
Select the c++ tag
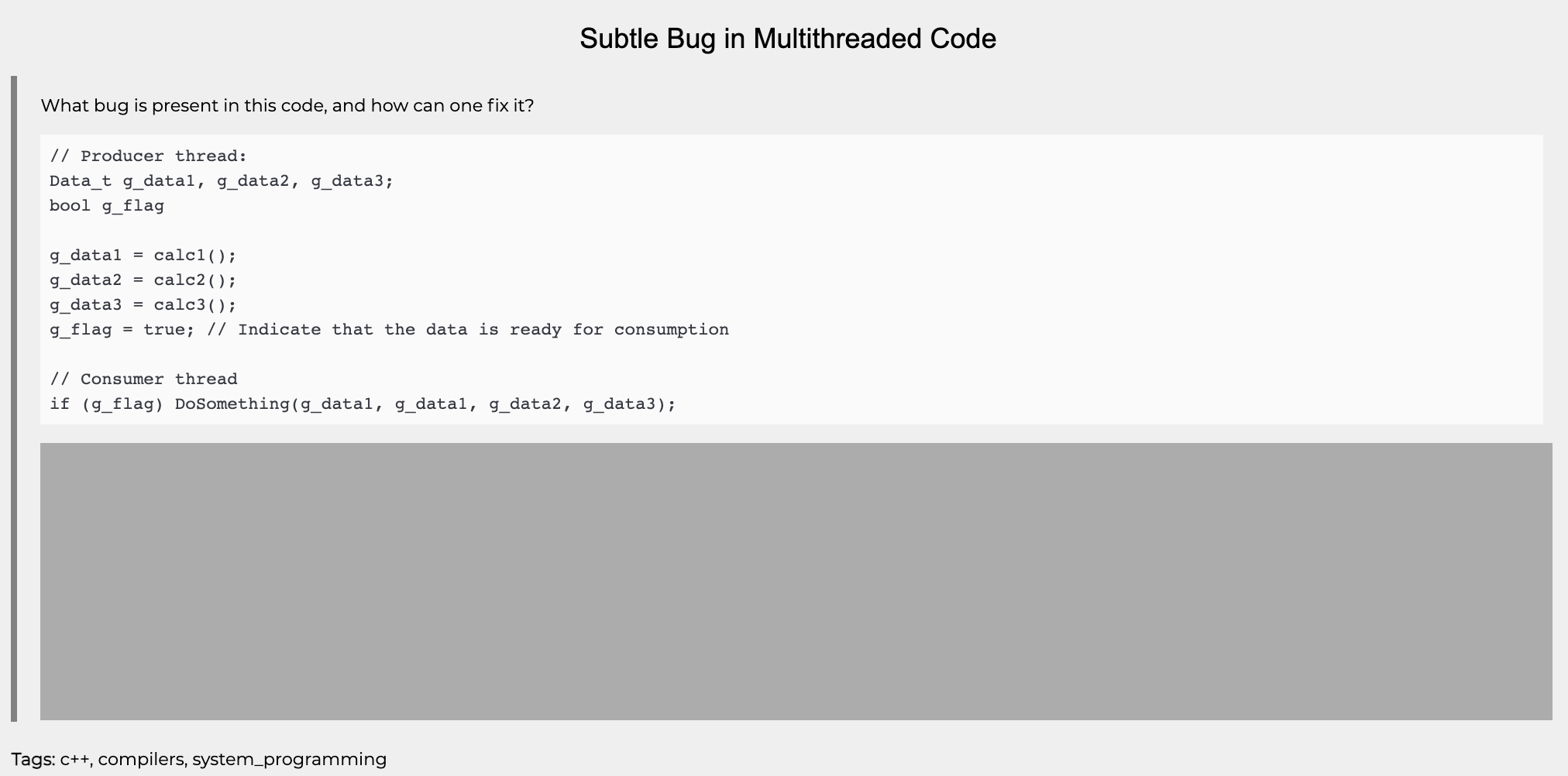74,759
